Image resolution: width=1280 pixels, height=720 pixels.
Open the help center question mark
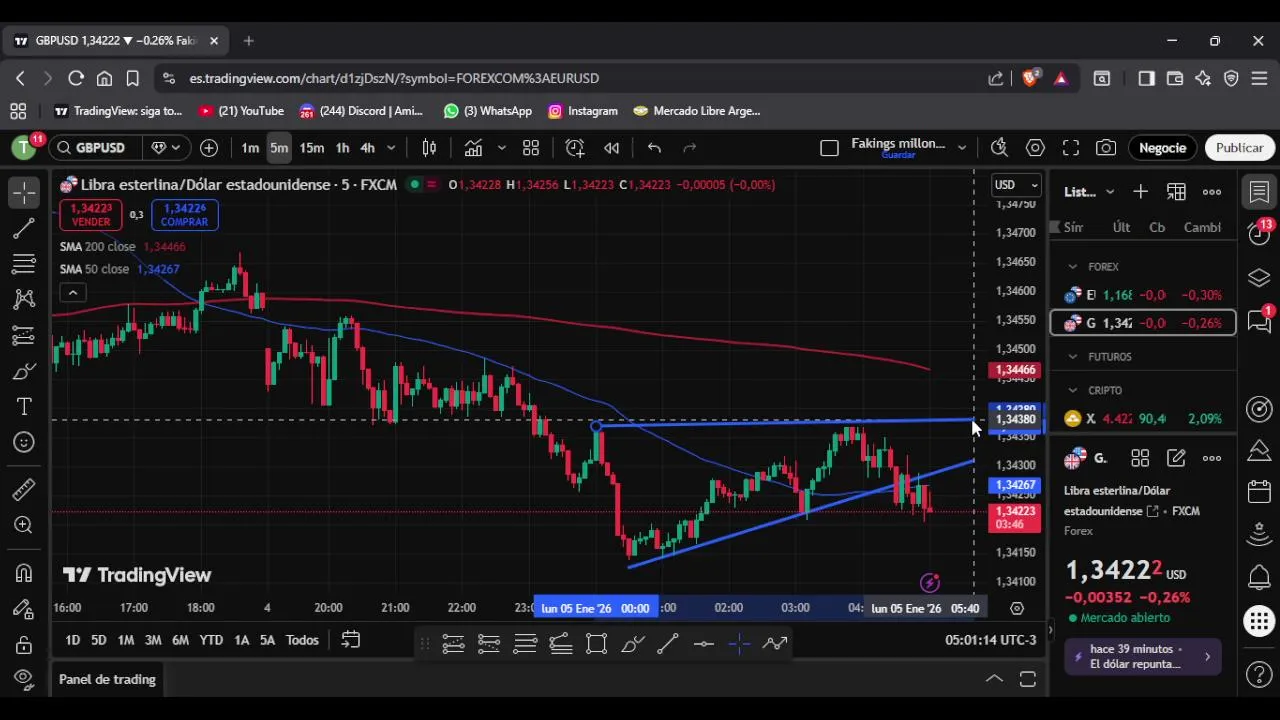point(1259,676)
